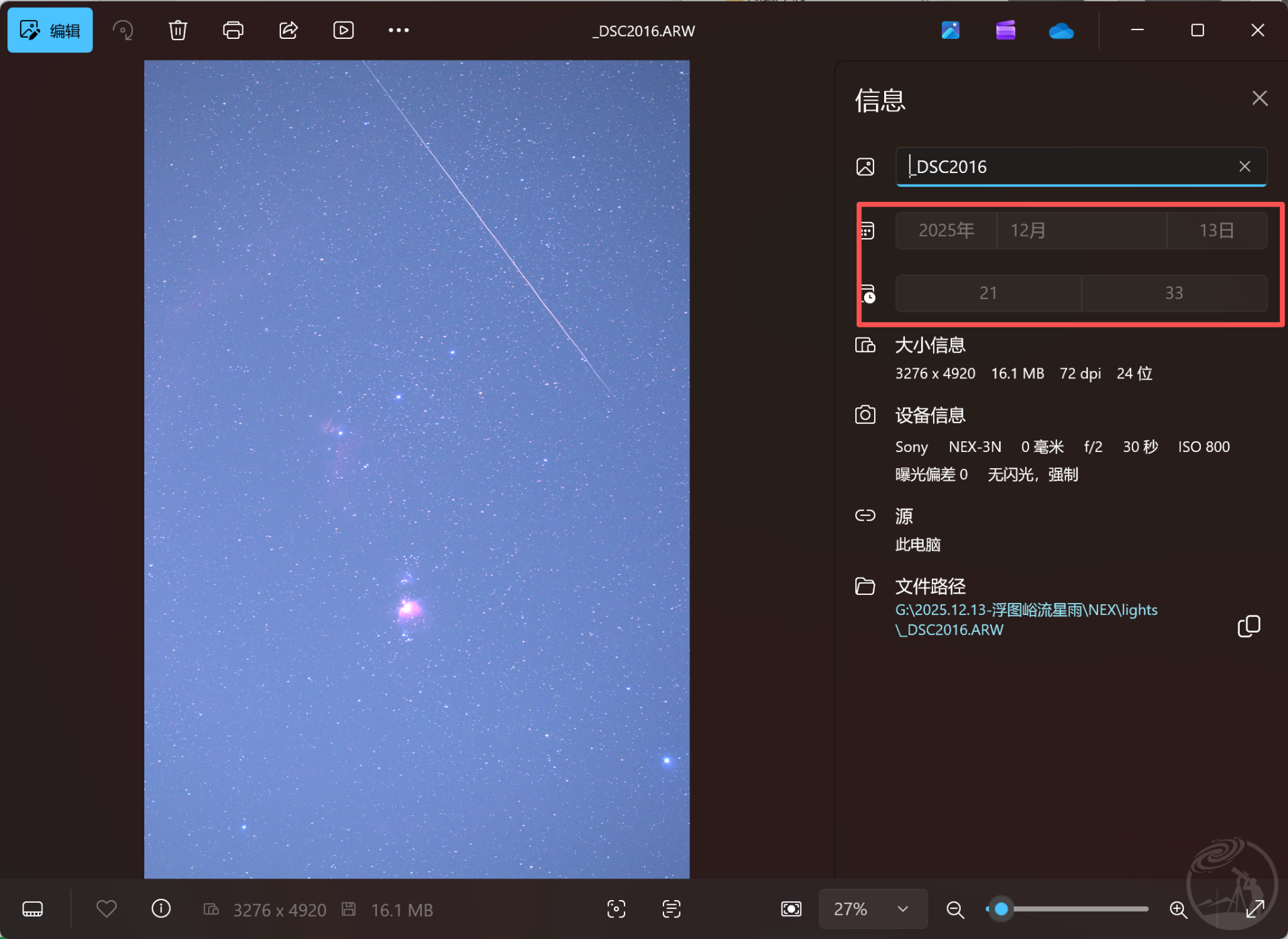Close the 信息 info panel
Screen dimensions: 1288x939
(x=1259, y=99)
